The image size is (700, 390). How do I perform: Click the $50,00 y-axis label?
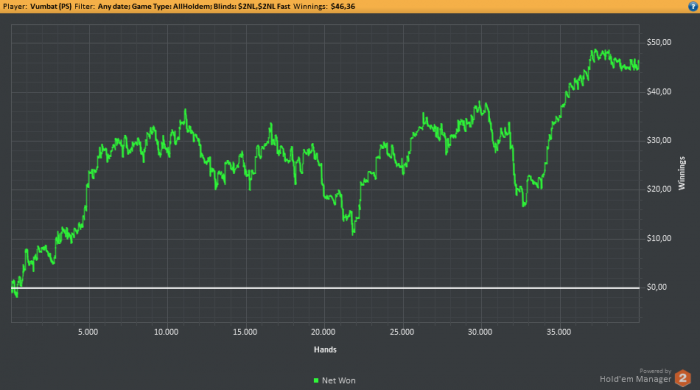[659, 42]
